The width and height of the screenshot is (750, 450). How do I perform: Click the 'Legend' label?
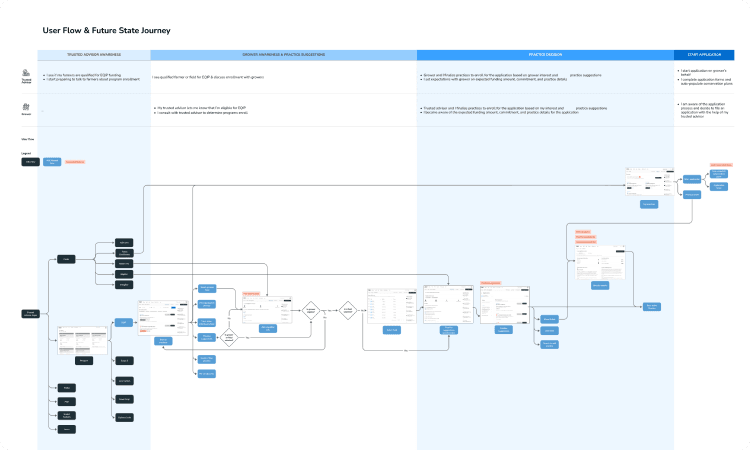26,154
